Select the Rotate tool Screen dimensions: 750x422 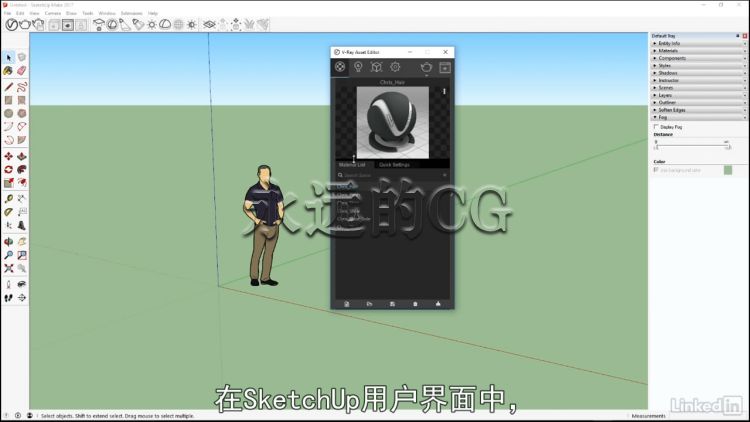(9, 170)
